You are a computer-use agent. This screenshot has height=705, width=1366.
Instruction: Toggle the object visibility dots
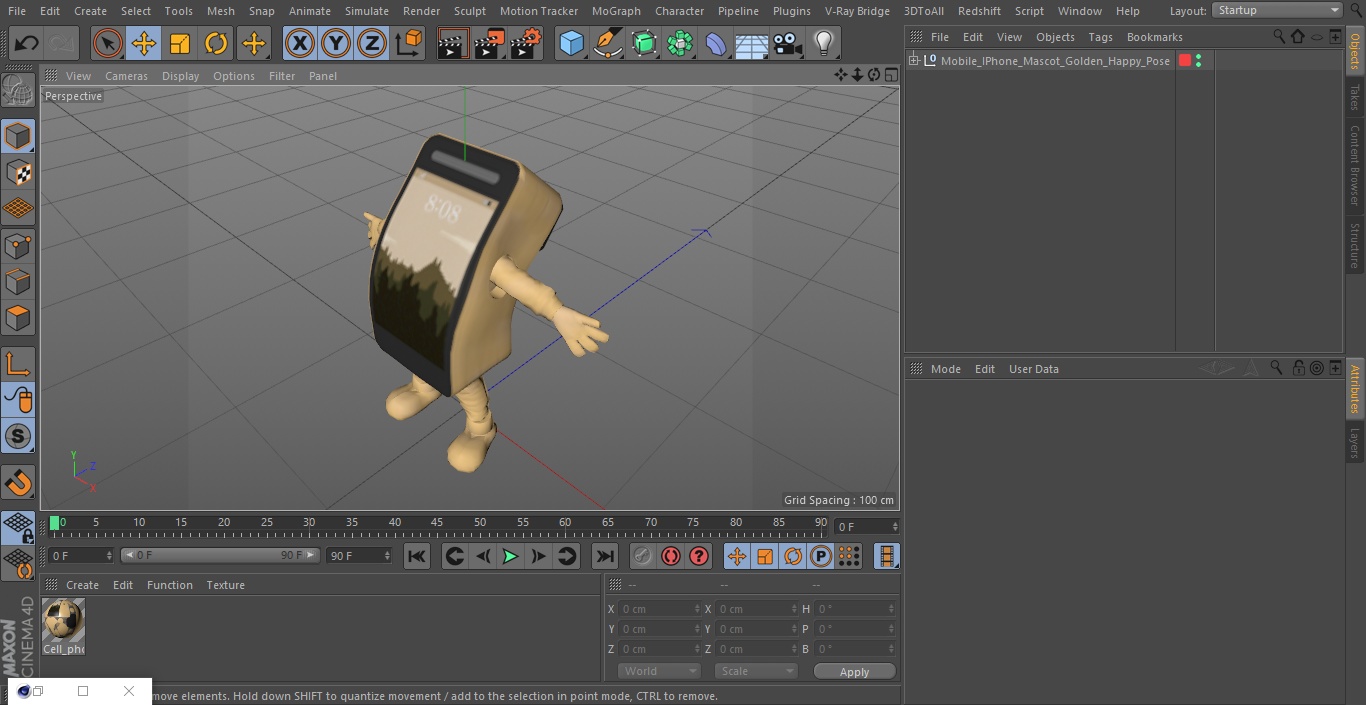[1198, 61]
